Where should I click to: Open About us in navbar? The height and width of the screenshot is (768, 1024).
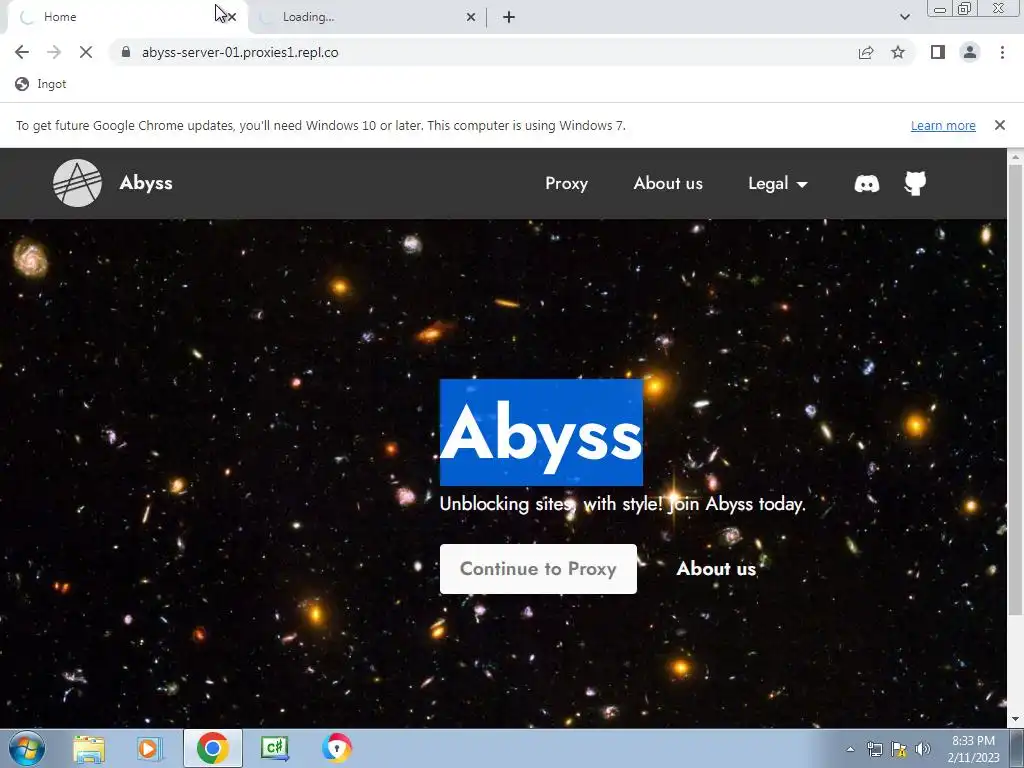[667, 184]
